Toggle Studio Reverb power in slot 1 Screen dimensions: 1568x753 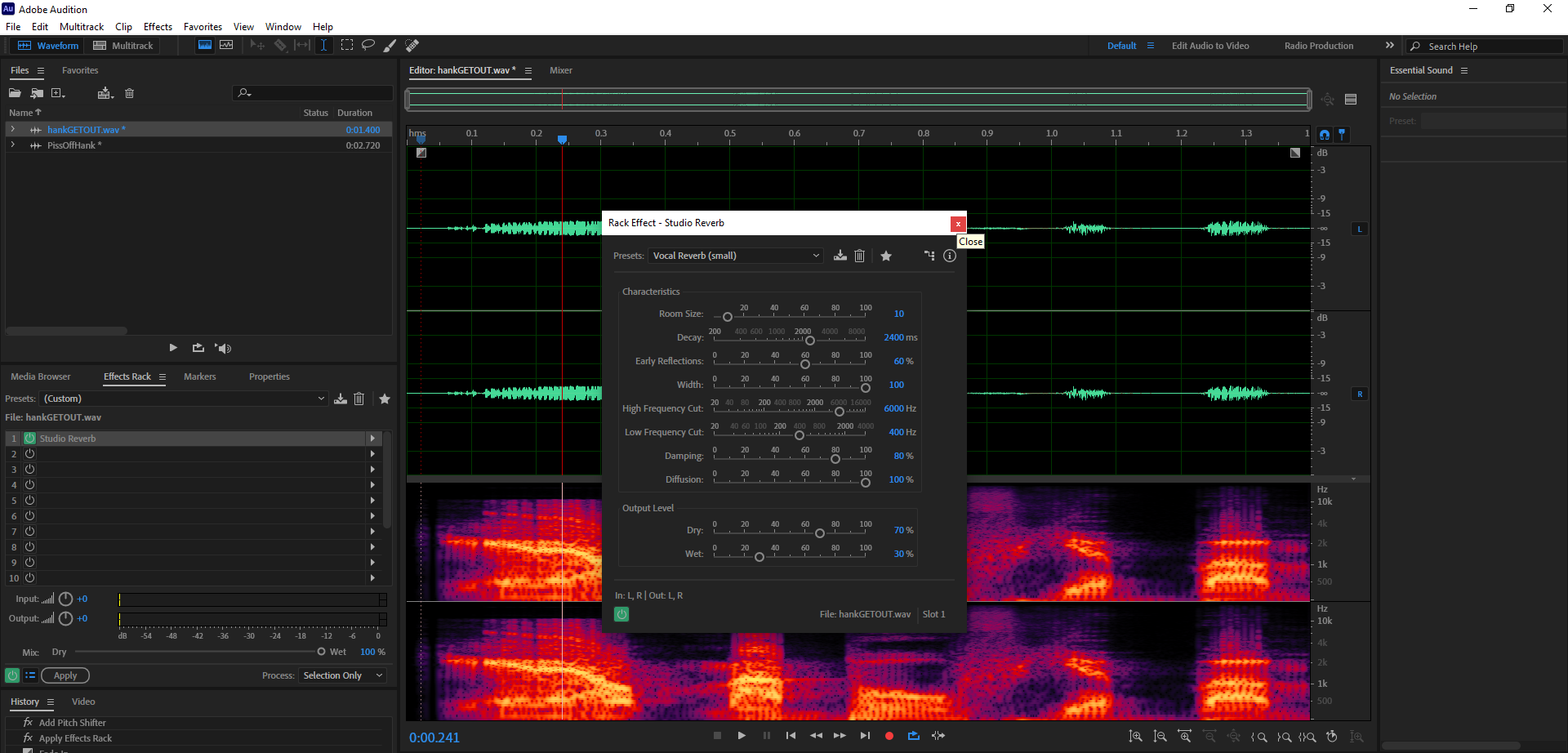click(x=30, y=439)
